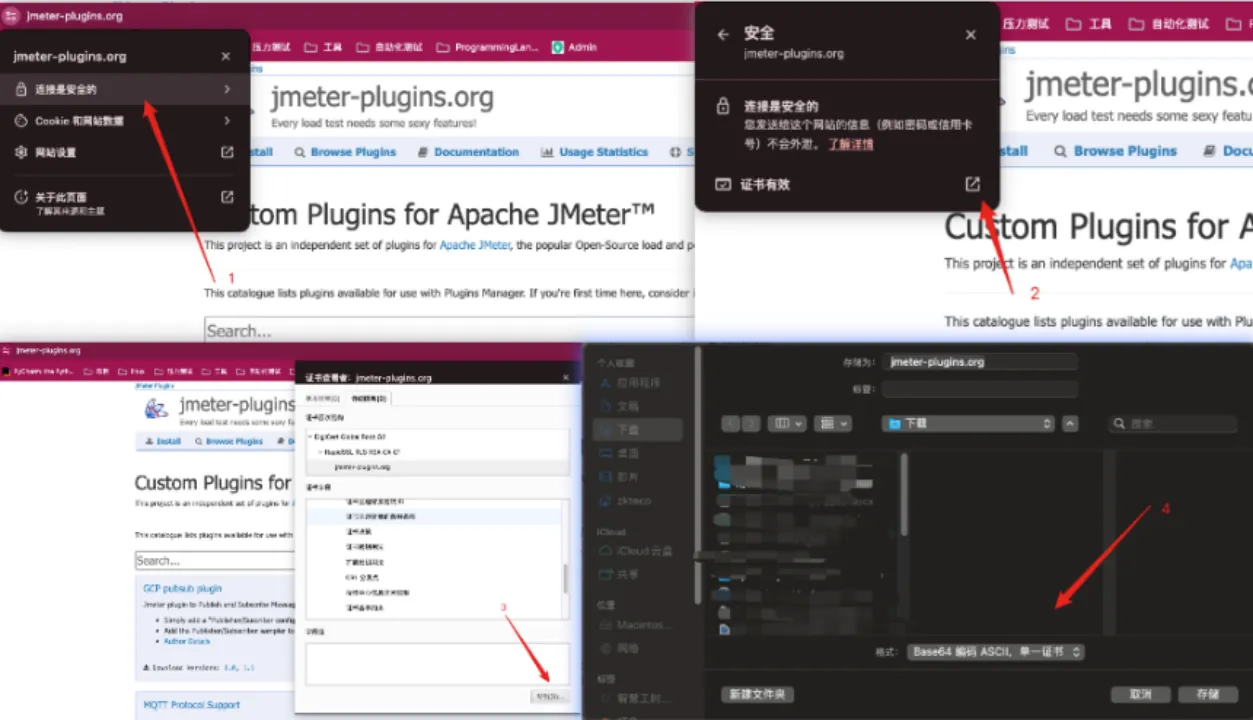
Task: Open the grouping options dropdown in save dialog
Action: coord(833,424)
